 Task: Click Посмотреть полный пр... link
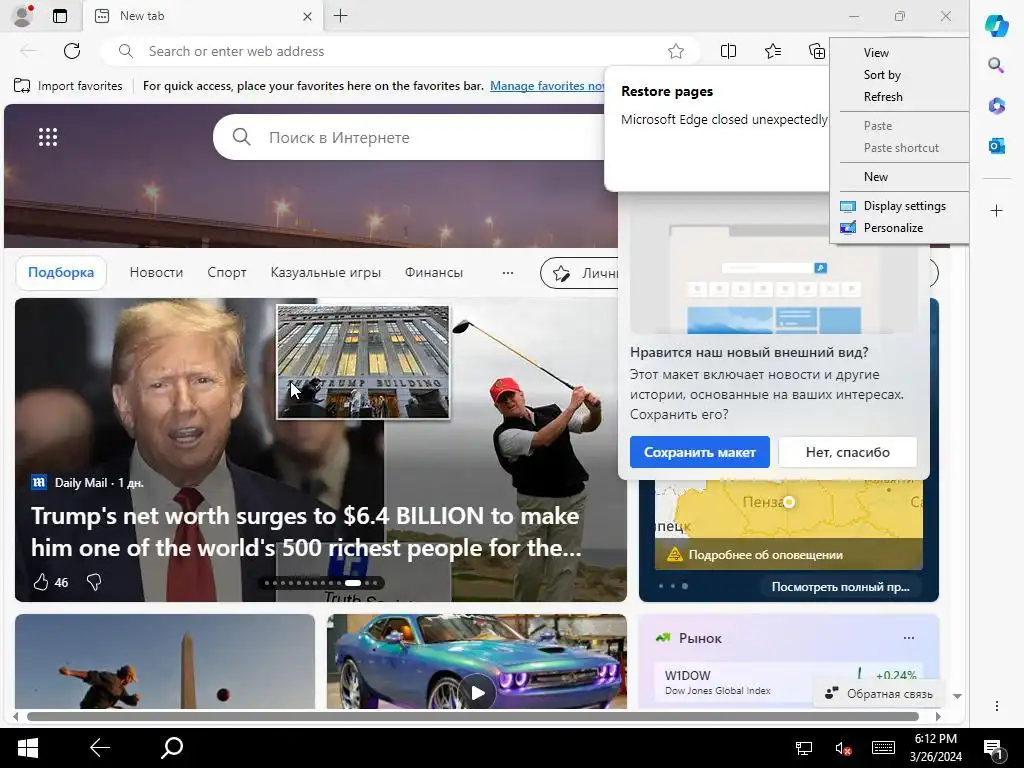[x=840, y=586]
